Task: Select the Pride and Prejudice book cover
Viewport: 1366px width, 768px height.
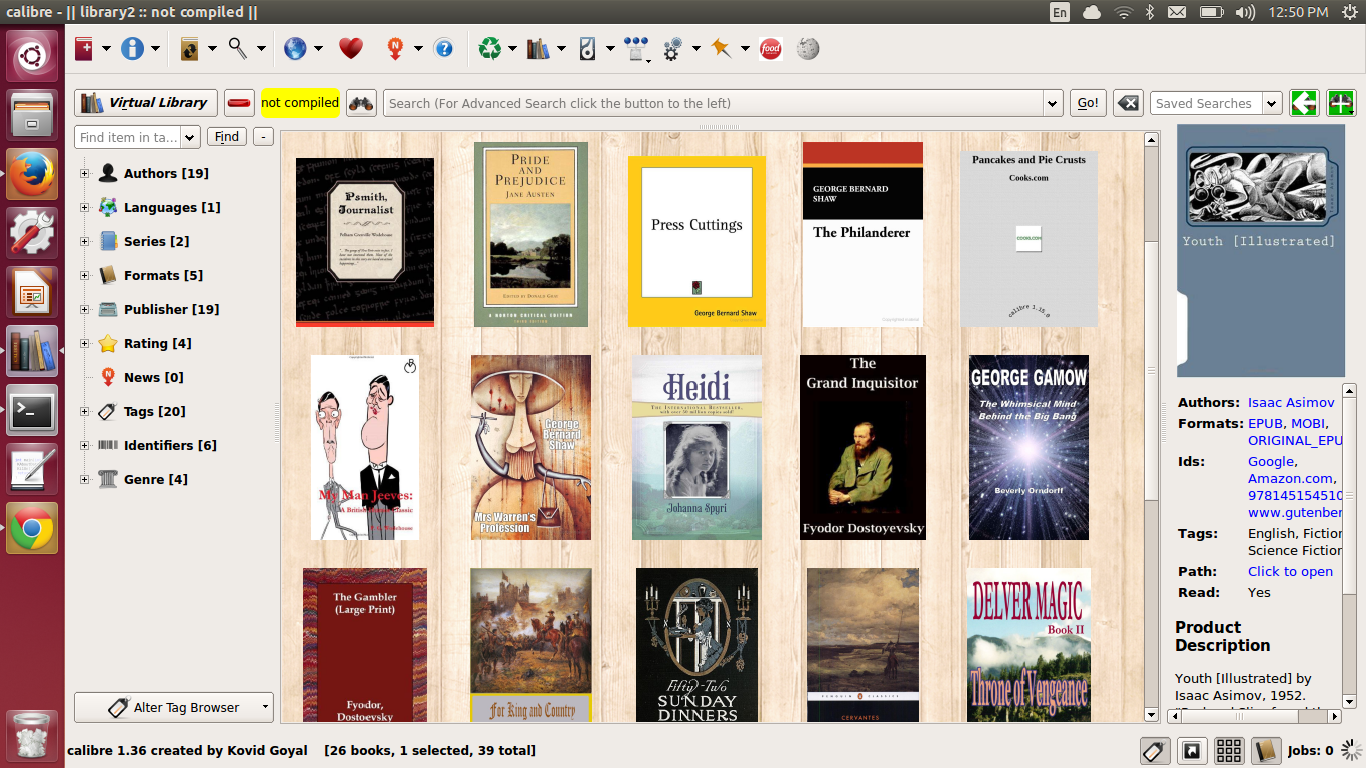Action: (531, 234)
